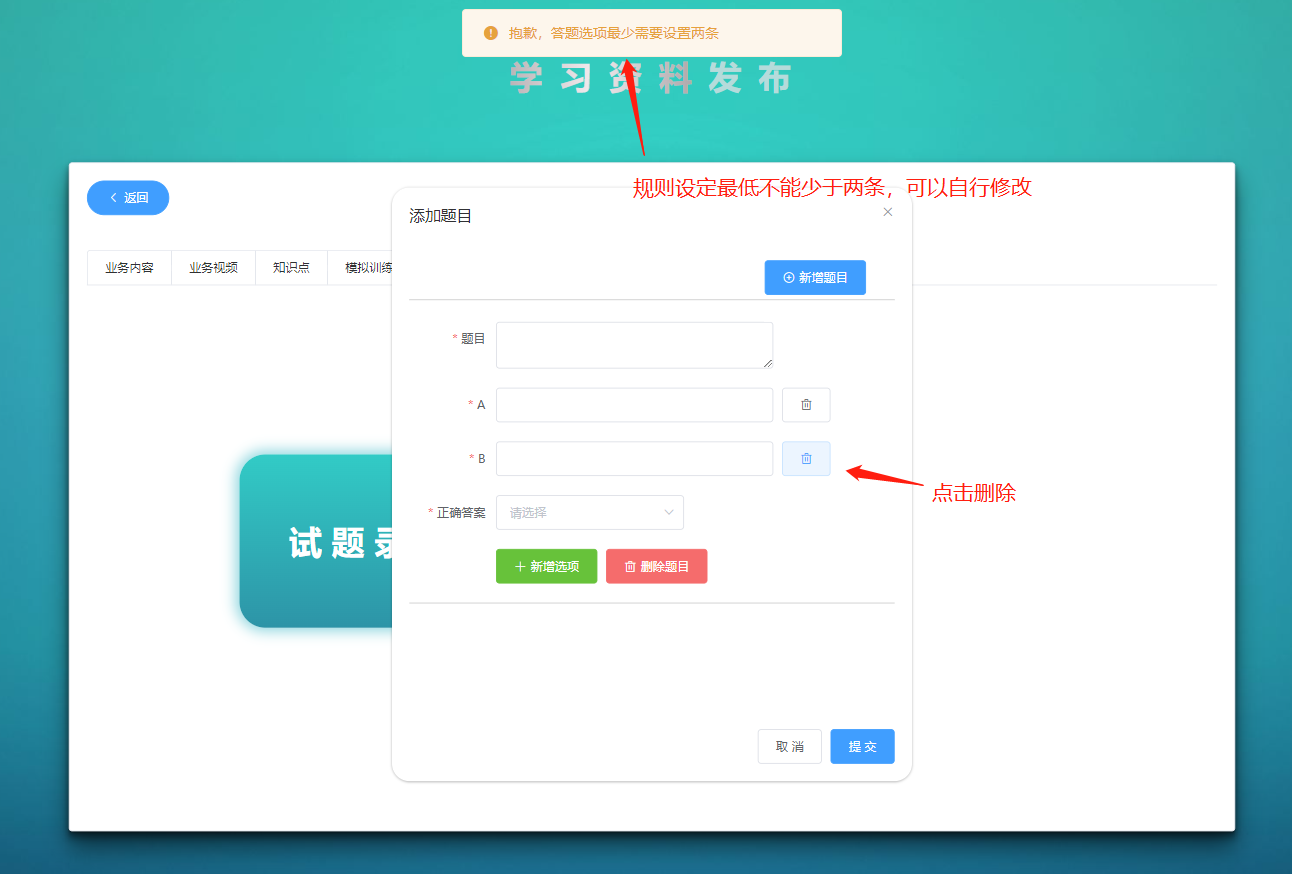Click the red 删除题目 button
Image resolution: width=1292 pixels, height=874 pixels.
pos(656,566)
